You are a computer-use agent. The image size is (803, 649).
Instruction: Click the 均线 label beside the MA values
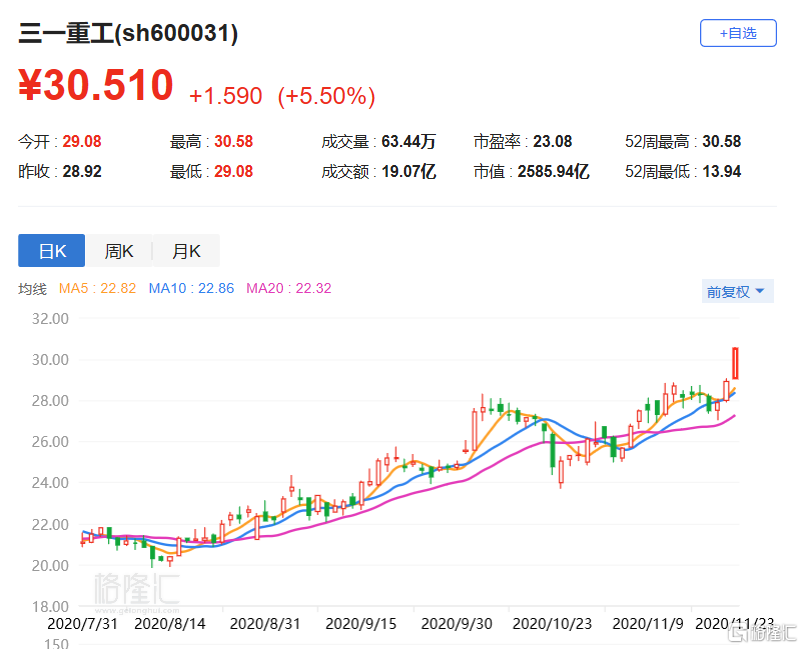pos(33,289)
